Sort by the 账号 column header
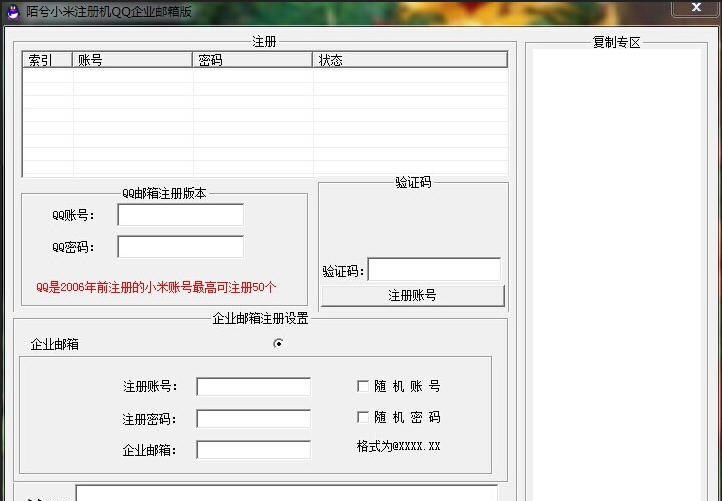Viewport: 722px width, 501px height. point(132,60)
